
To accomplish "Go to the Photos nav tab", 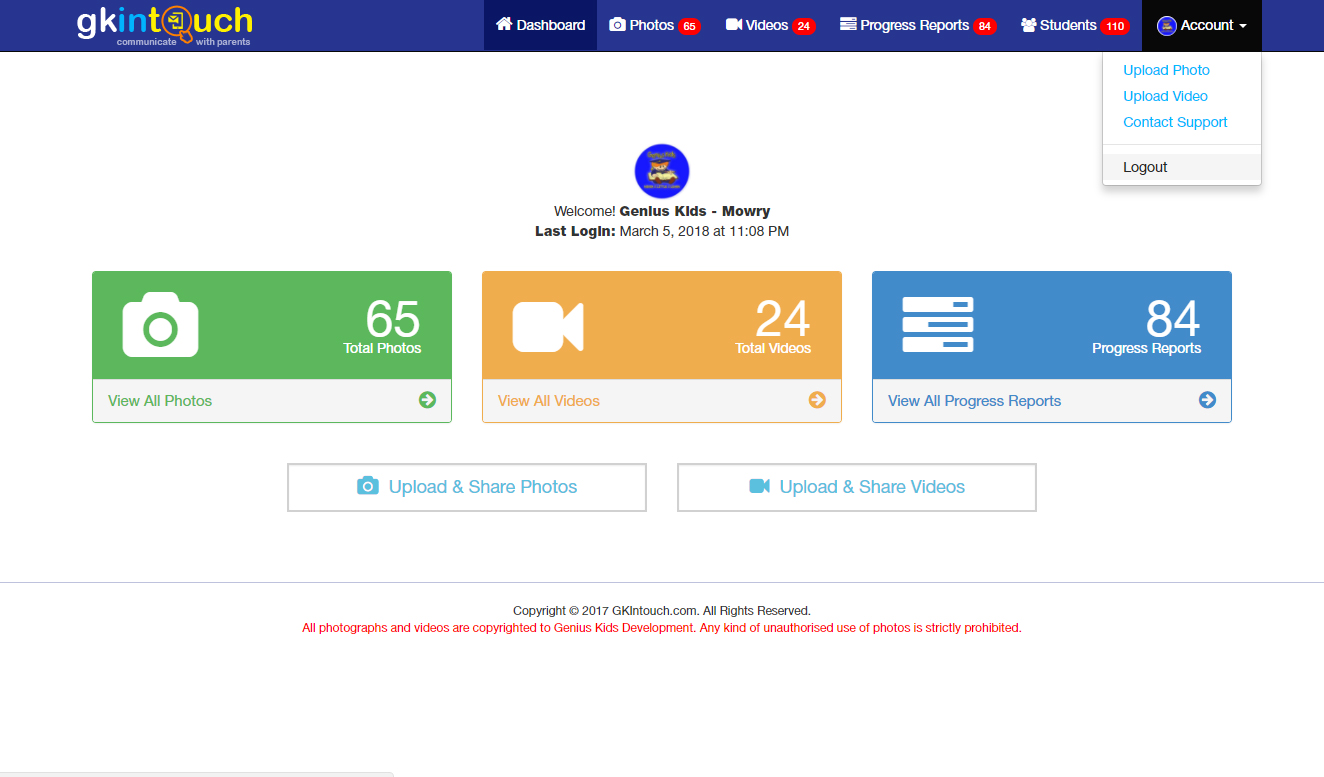I will click(x=655, y=25).
